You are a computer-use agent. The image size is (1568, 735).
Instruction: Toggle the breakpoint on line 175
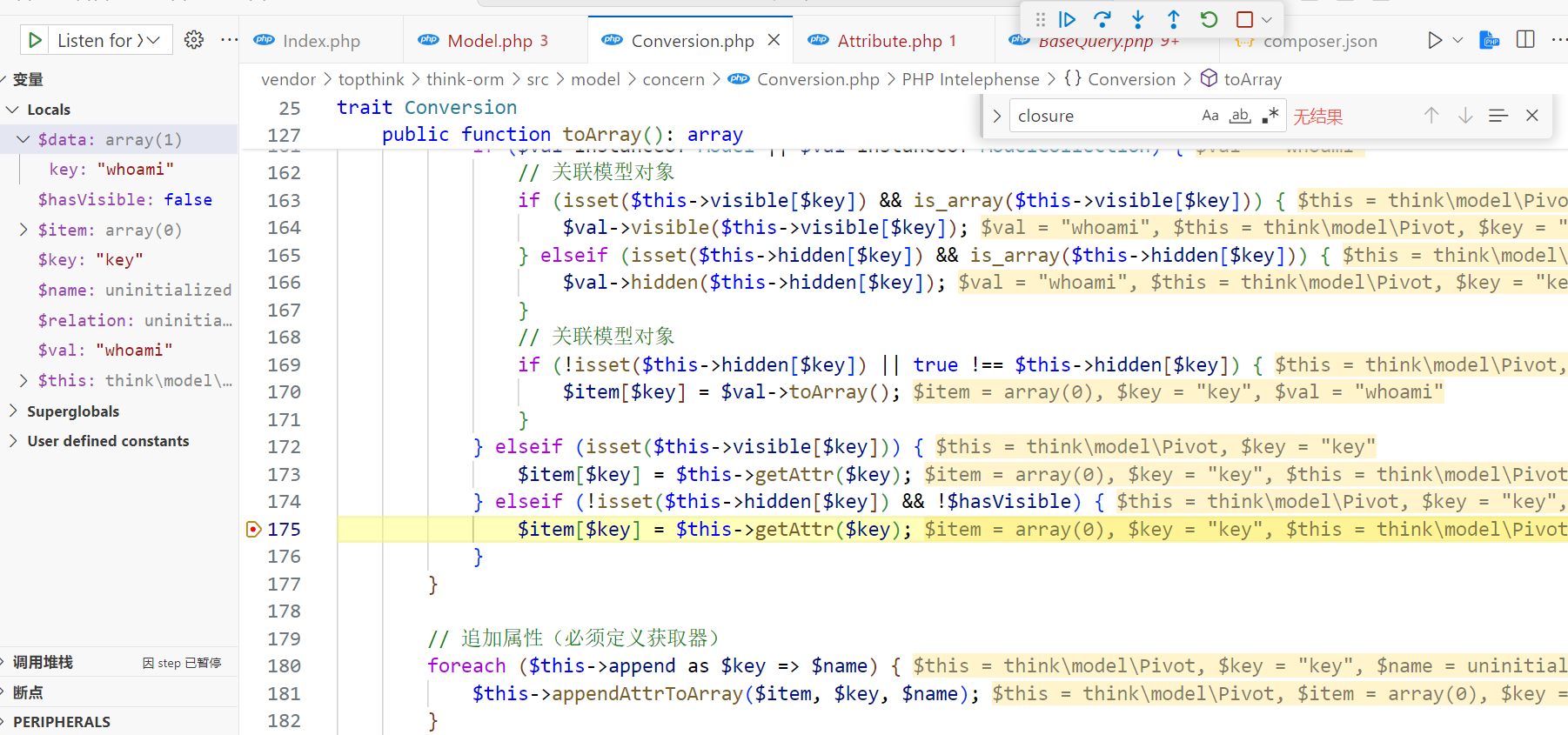click(253, 529)
